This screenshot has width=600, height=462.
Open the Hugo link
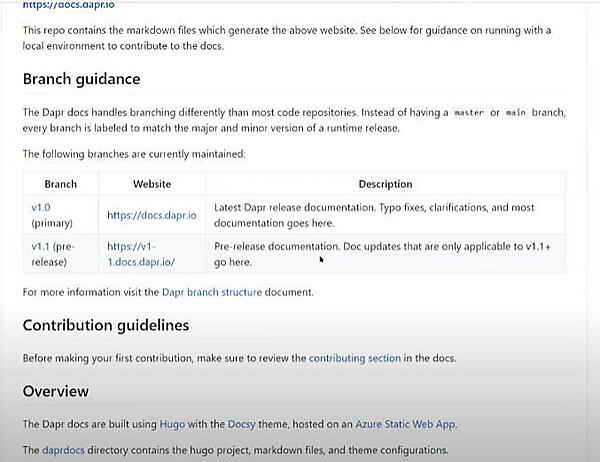tap(197, 424)
